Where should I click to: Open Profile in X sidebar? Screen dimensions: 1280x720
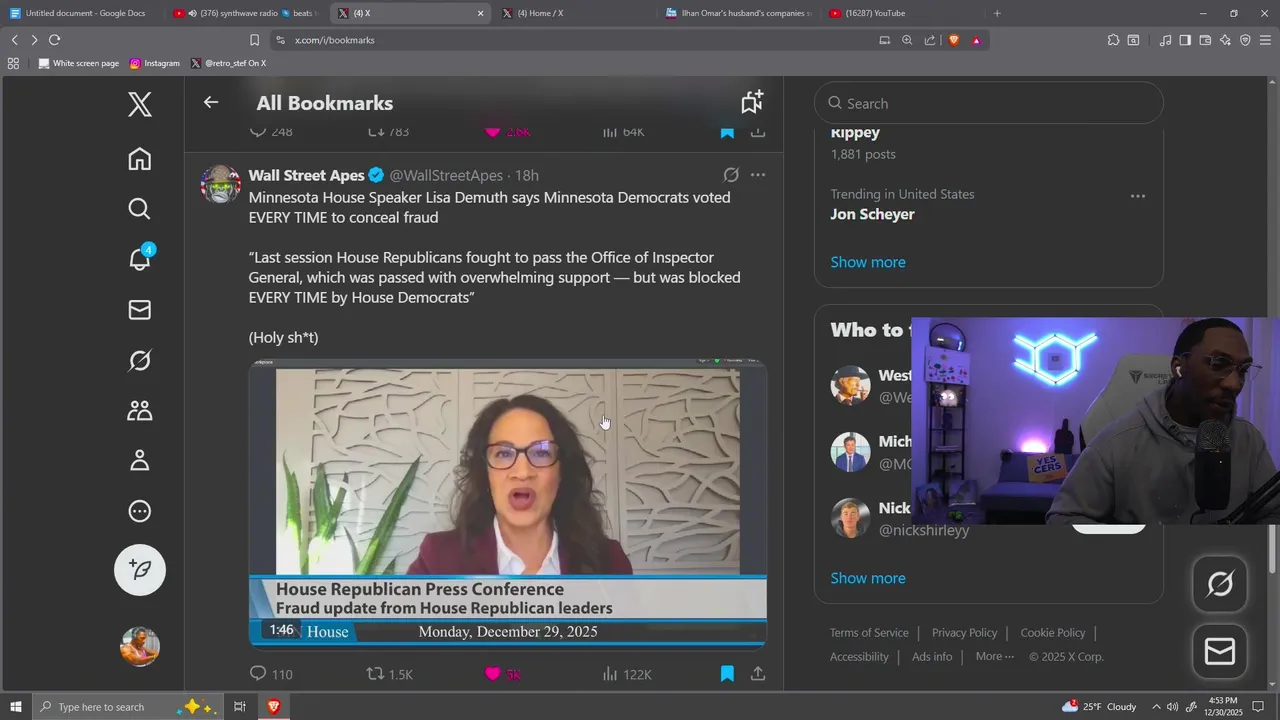(x=140, y=460)
